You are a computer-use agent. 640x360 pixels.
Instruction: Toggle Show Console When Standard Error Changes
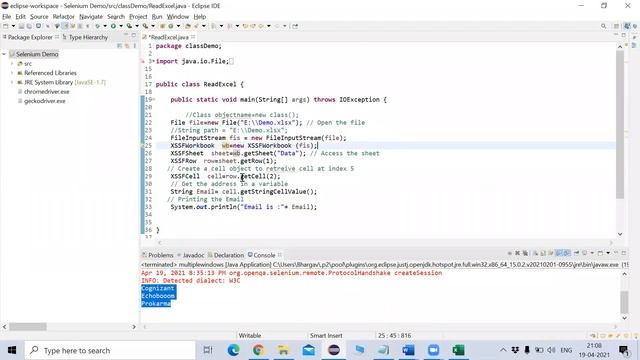tap(567, 253)
